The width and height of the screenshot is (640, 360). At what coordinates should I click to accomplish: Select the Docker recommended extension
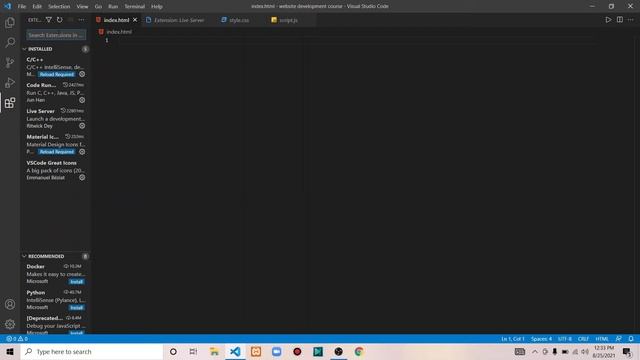(56, 274)
